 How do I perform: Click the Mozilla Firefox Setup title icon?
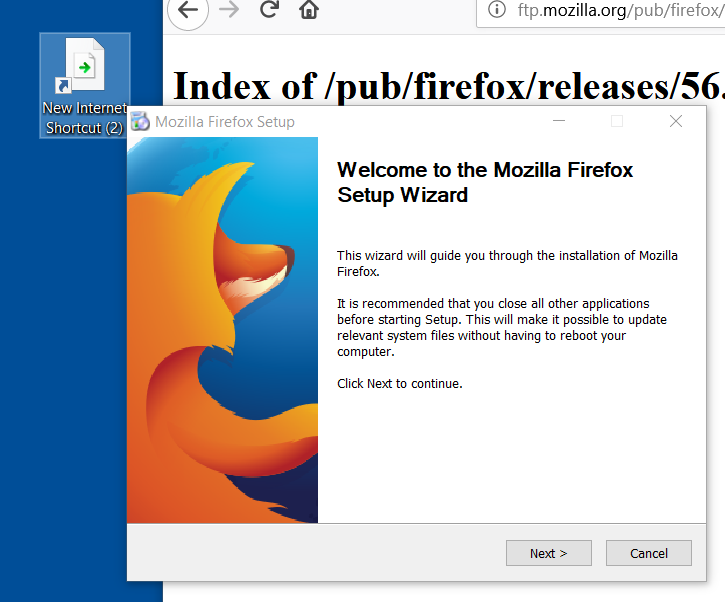click(x=140, y=122)
